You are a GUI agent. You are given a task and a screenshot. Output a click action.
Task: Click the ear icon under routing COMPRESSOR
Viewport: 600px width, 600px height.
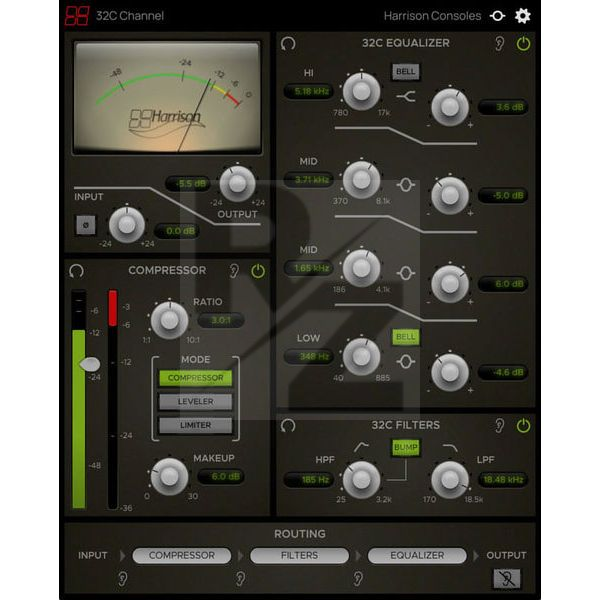point(122,579)
